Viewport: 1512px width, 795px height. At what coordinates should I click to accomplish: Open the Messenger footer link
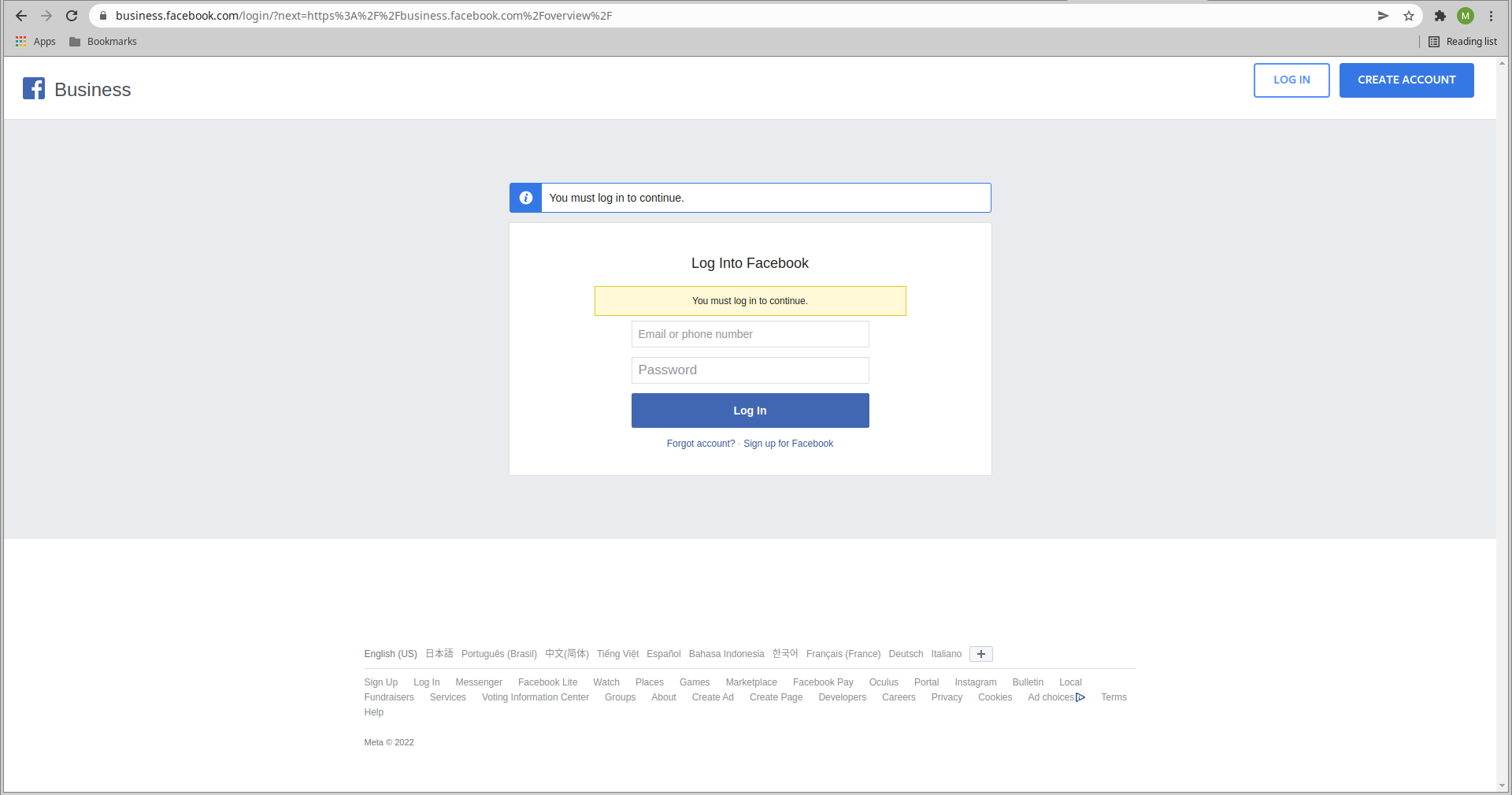tap(479, 682)
